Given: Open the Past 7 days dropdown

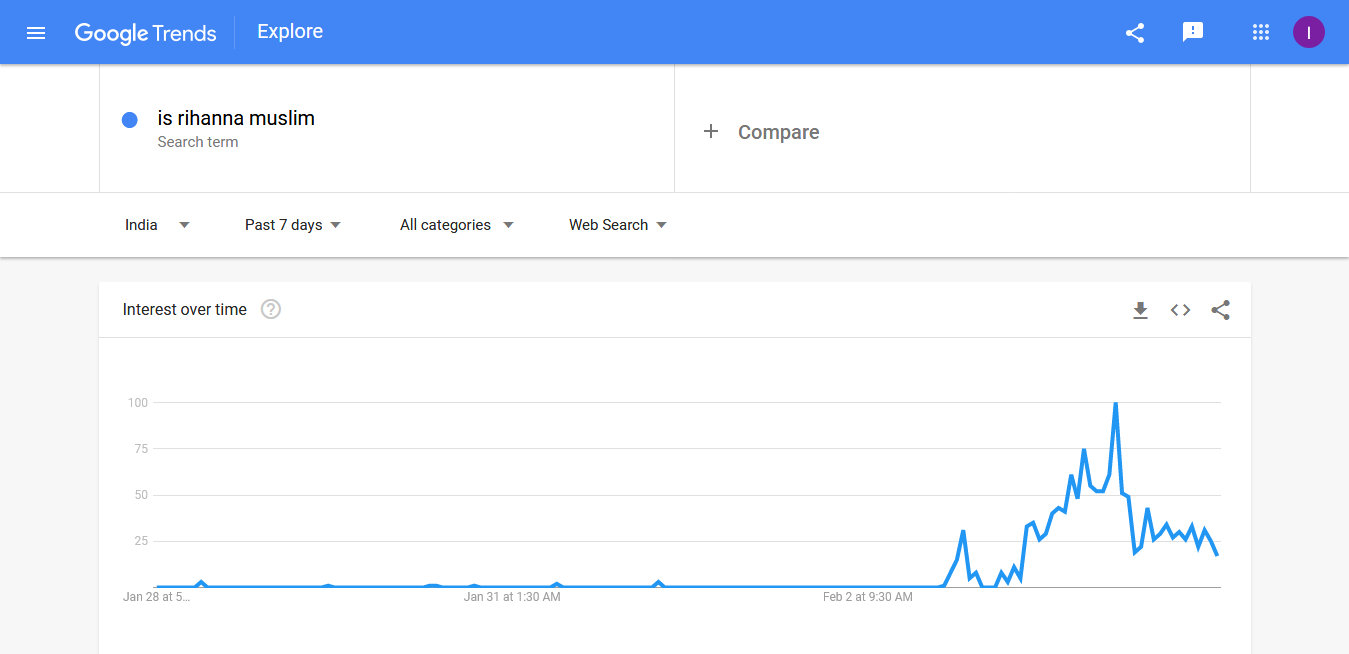Looking at the screenshot, I should (x=292, y=225).
